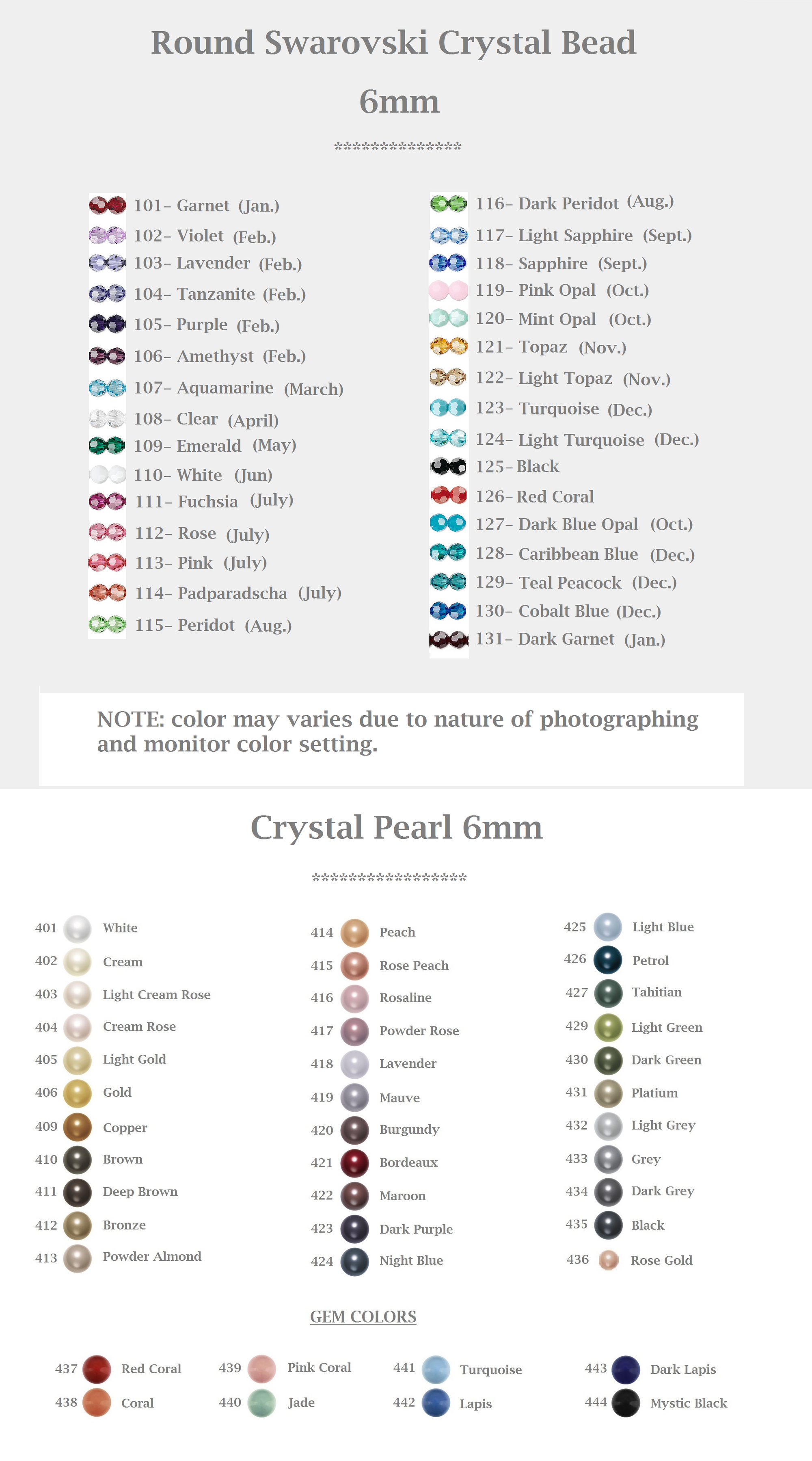Select the Aquamarine 107 crystal bead
This screenshot has height=1461, width=812.
[107, 388]
